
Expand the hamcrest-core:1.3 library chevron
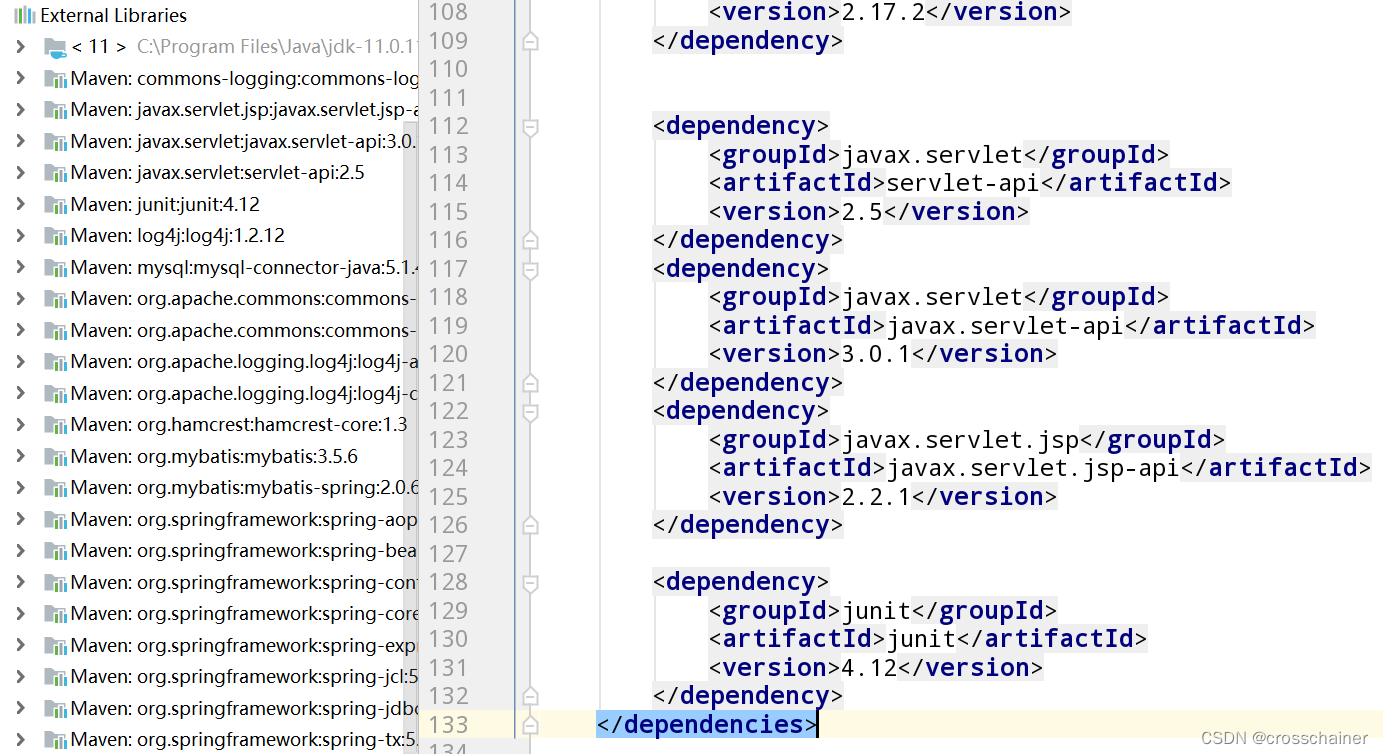20,425
